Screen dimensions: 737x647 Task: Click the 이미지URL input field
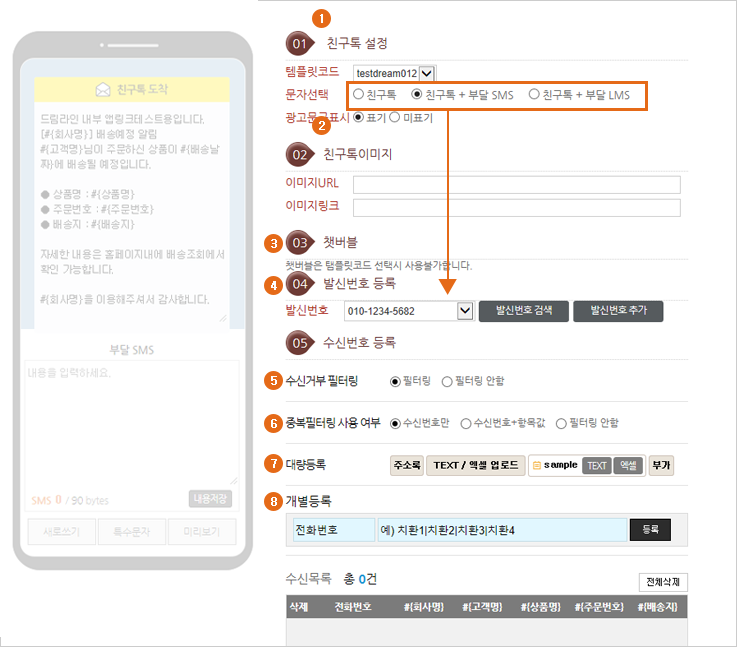516,185
